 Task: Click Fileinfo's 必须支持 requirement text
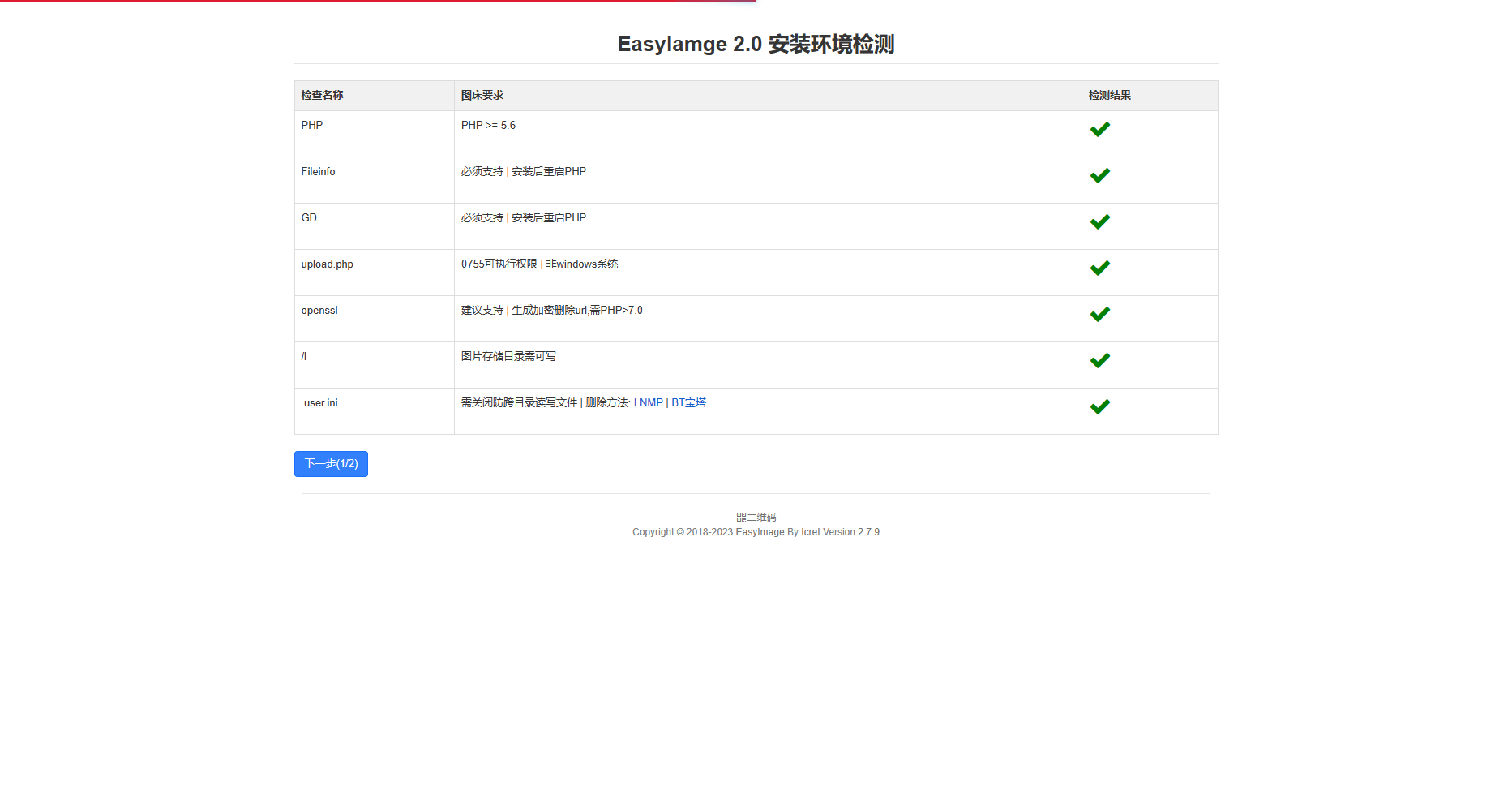pos(524,172)
